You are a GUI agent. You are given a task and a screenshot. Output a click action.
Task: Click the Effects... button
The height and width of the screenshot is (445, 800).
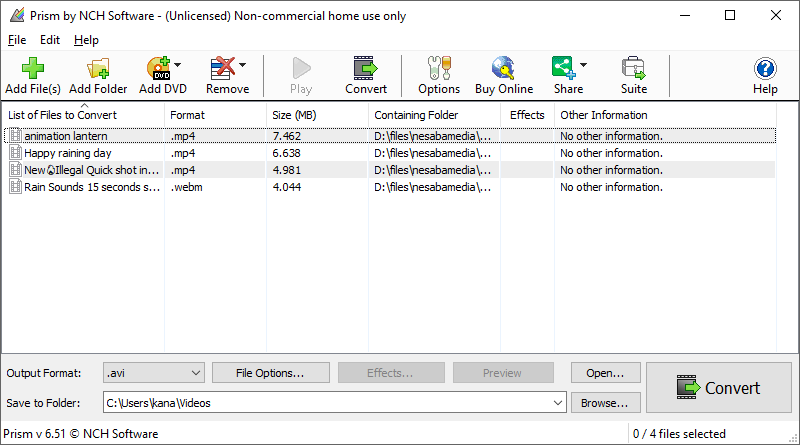tap(391, 373)
